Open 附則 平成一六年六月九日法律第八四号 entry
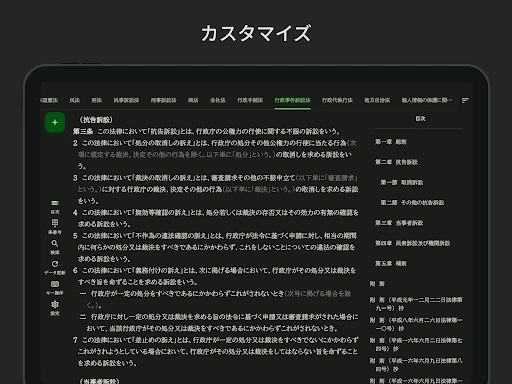Screen dimensions: 512x384 [x=416, y=365]
